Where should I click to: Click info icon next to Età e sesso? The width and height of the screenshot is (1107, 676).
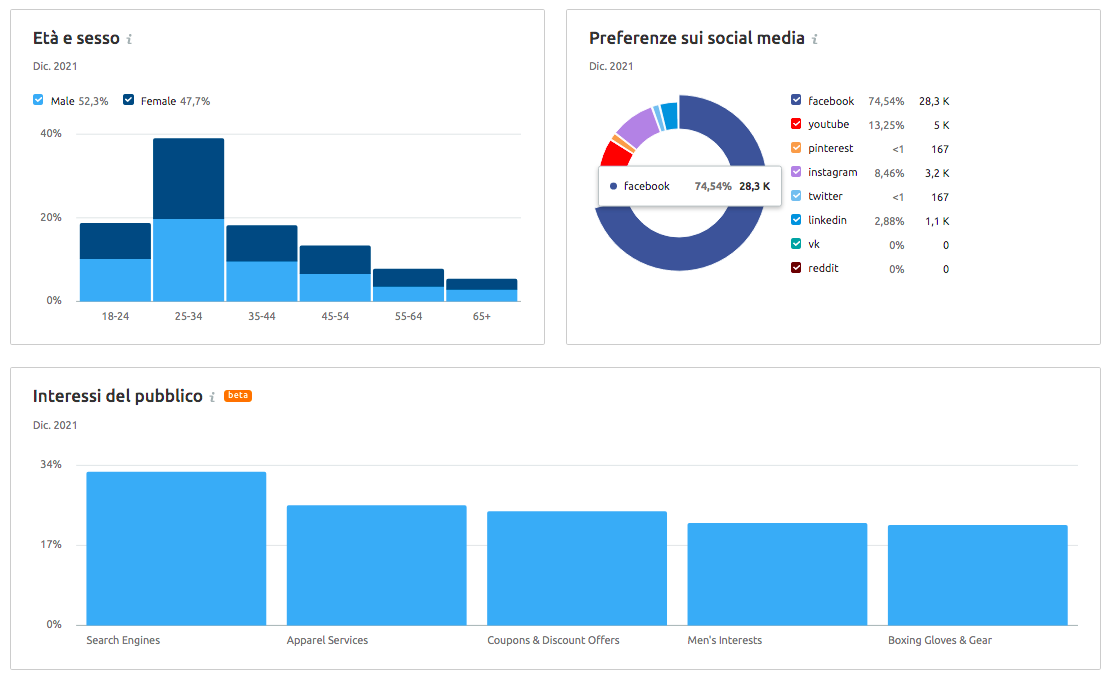129,40
